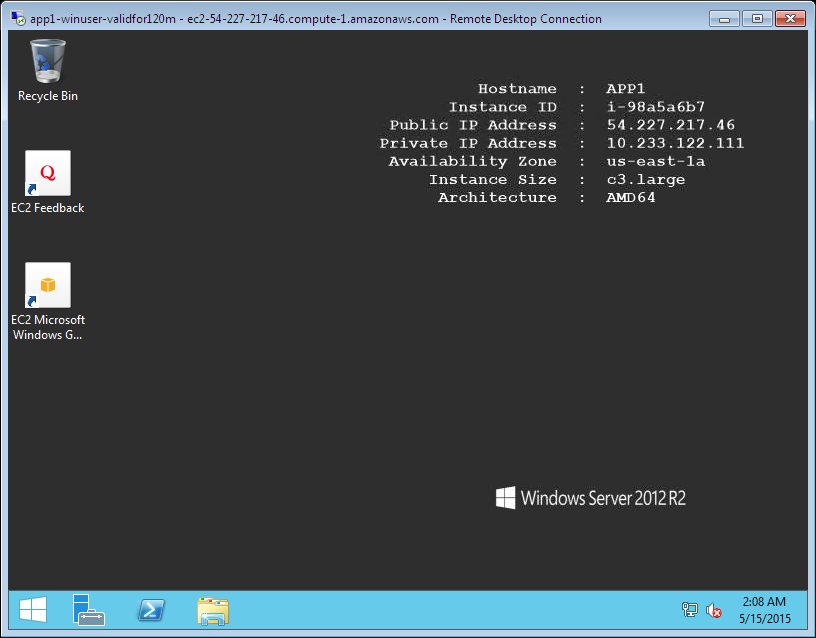Select the EC2 Feedback shortcut icon

[47, 174]
